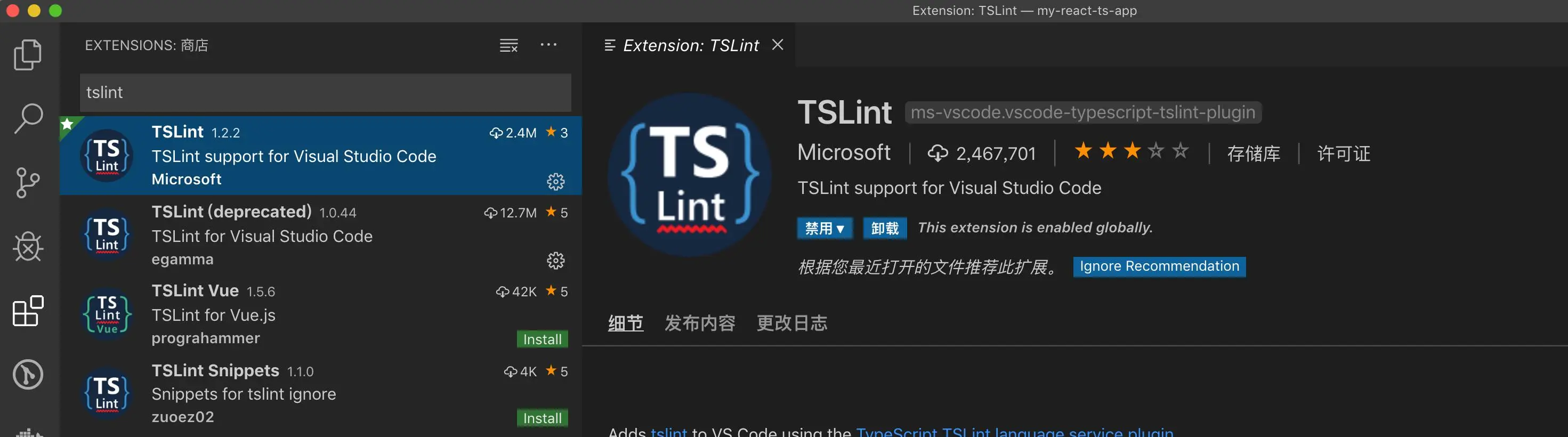The height and width of the screenshot is (437, 1568).
Task: Click the prograhammer publisher name
Action: coord(206,338)
